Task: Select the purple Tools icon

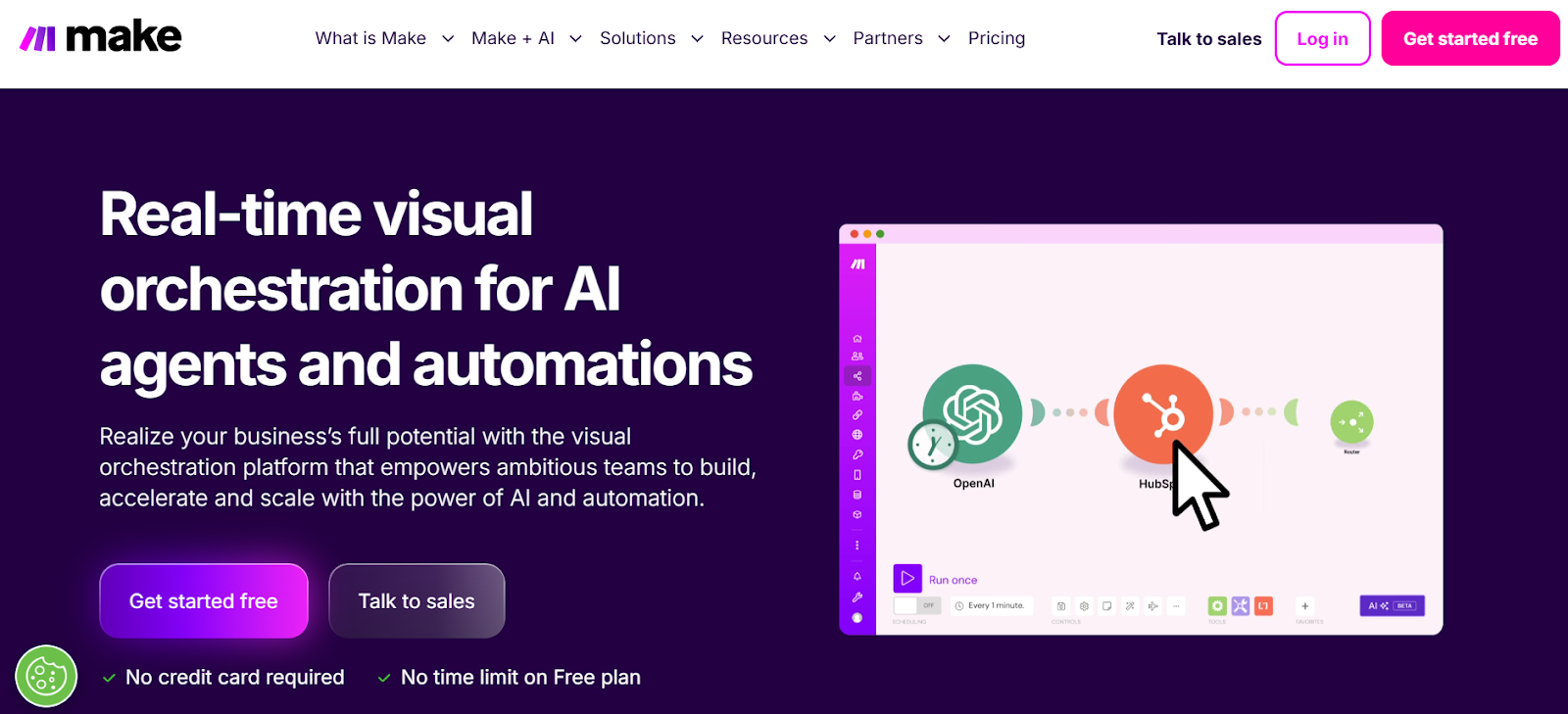Action: tap(1241, 606)
